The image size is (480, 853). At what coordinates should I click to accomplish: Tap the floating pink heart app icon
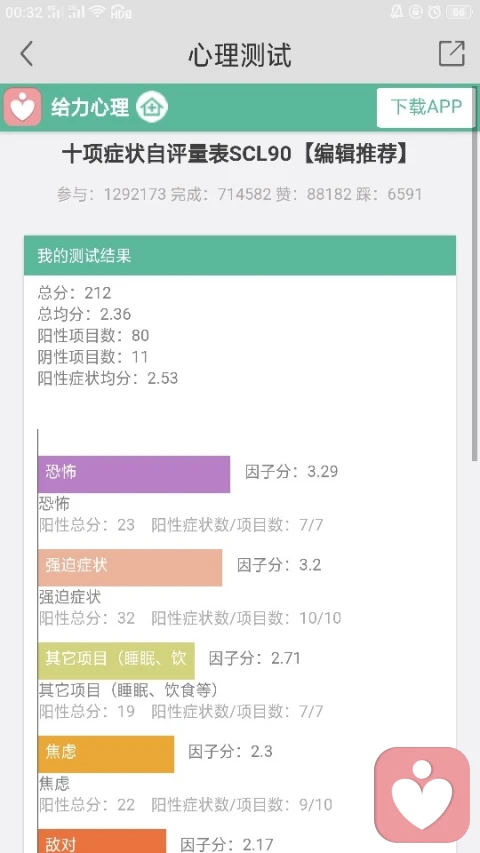coord(422,794)
